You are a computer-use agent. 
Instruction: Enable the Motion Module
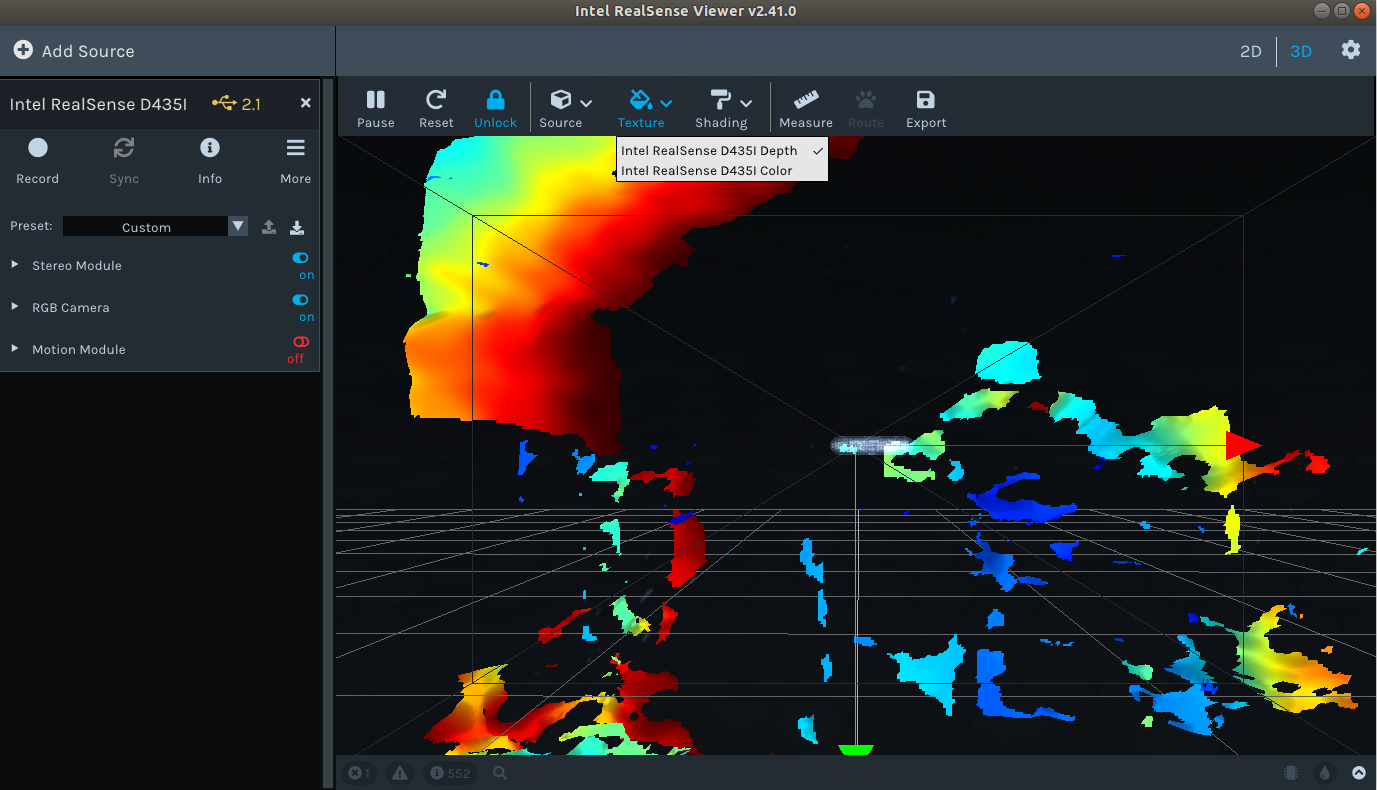(x=298, y=342)
